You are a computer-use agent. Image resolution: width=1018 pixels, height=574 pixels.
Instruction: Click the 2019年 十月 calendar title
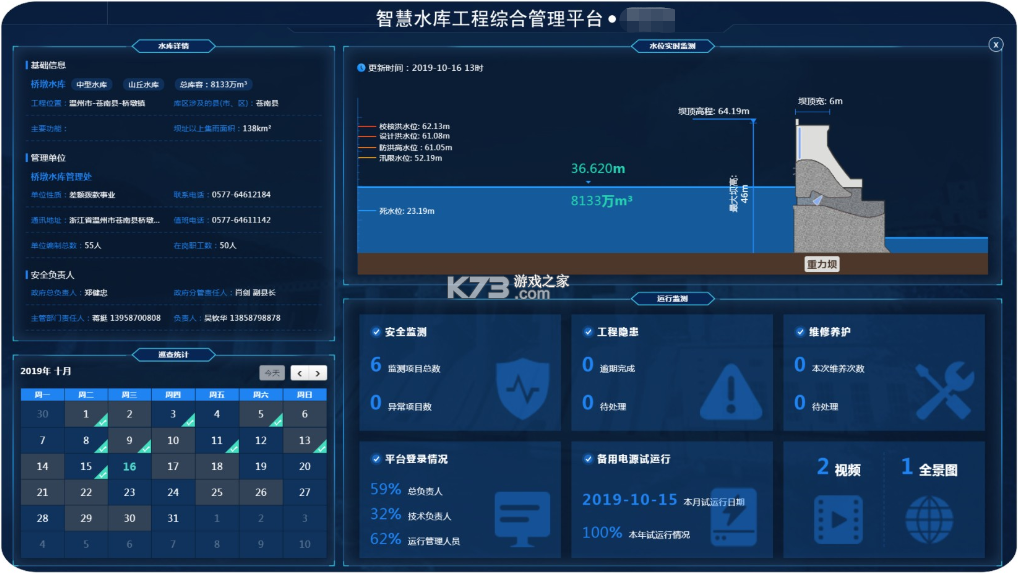(x=45, y=371)
